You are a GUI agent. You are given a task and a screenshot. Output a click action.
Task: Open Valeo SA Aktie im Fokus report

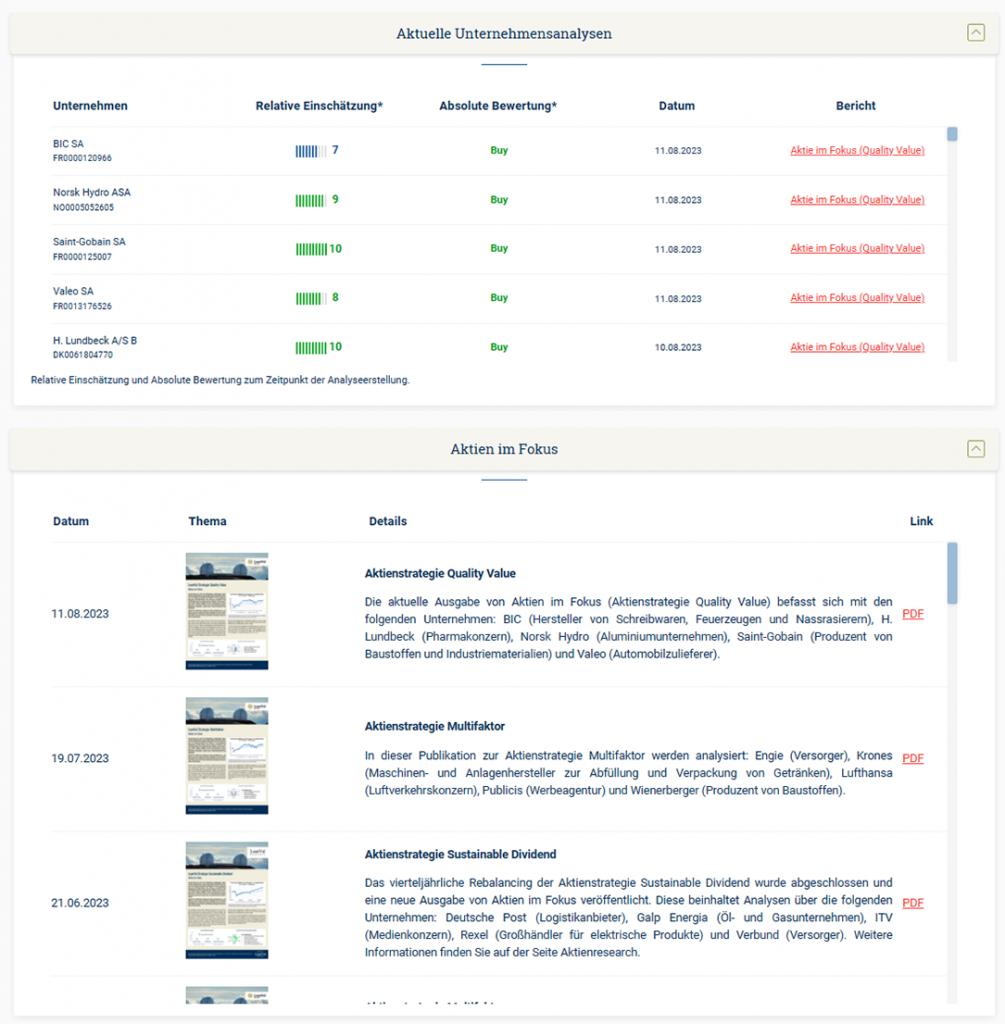pyautogui.click(x=857, y=297)
